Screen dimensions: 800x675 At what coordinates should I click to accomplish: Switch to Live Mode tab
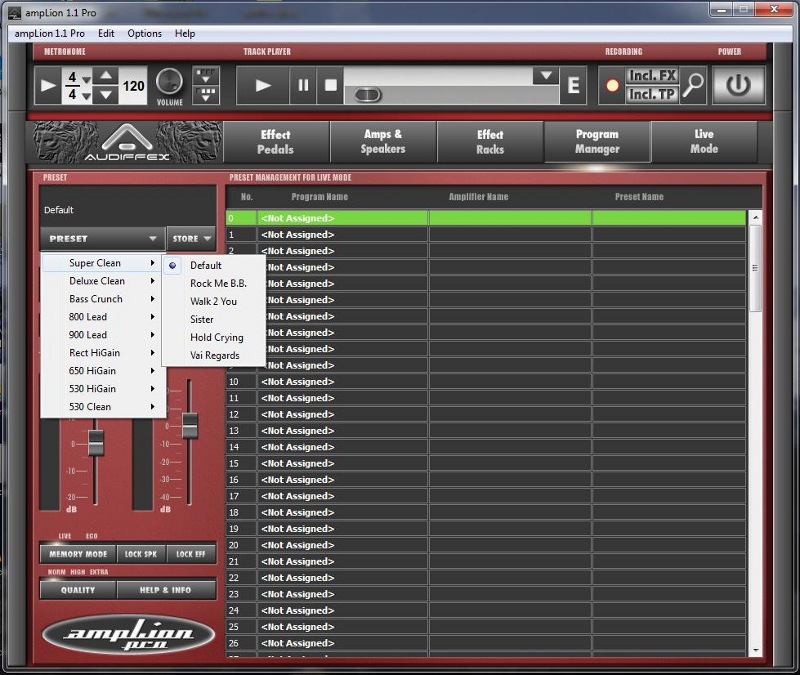click(x=704, y=142)
